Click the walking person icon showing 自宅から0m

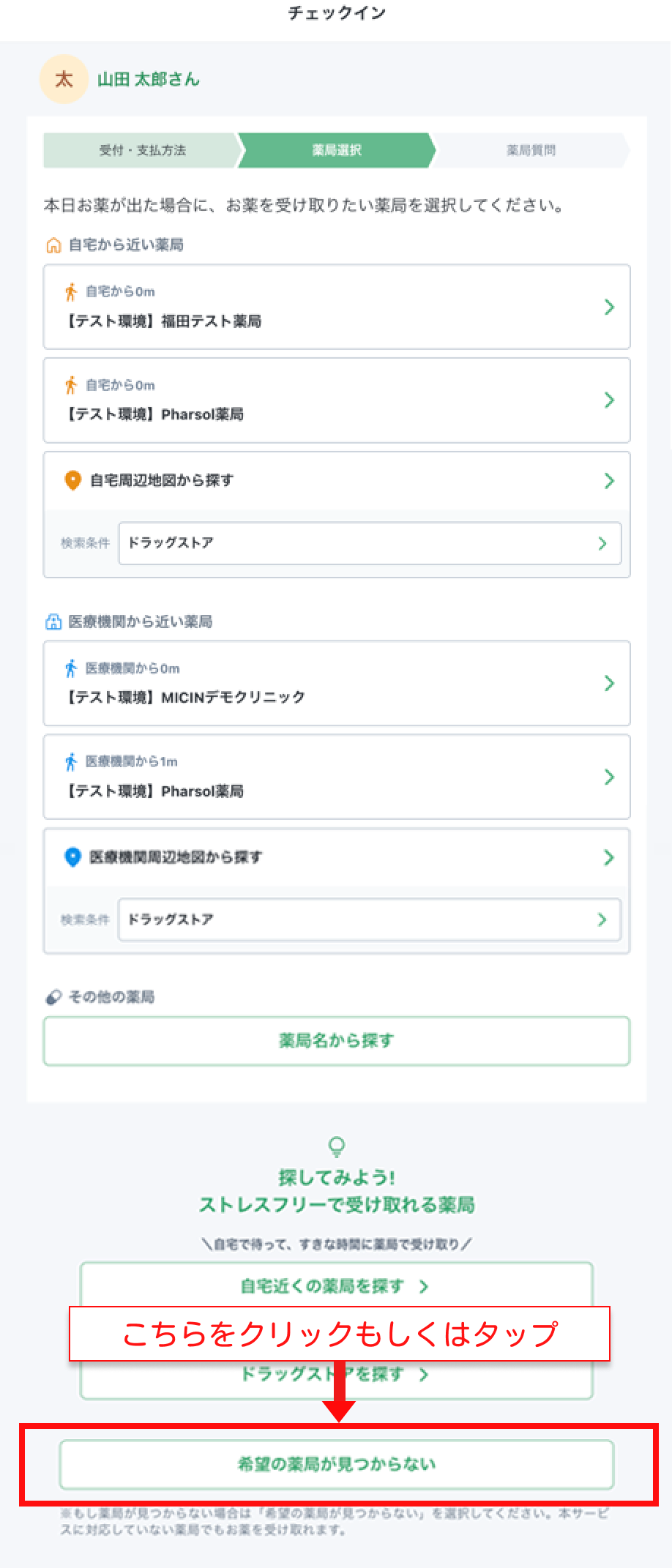click(x=70, y=291)
